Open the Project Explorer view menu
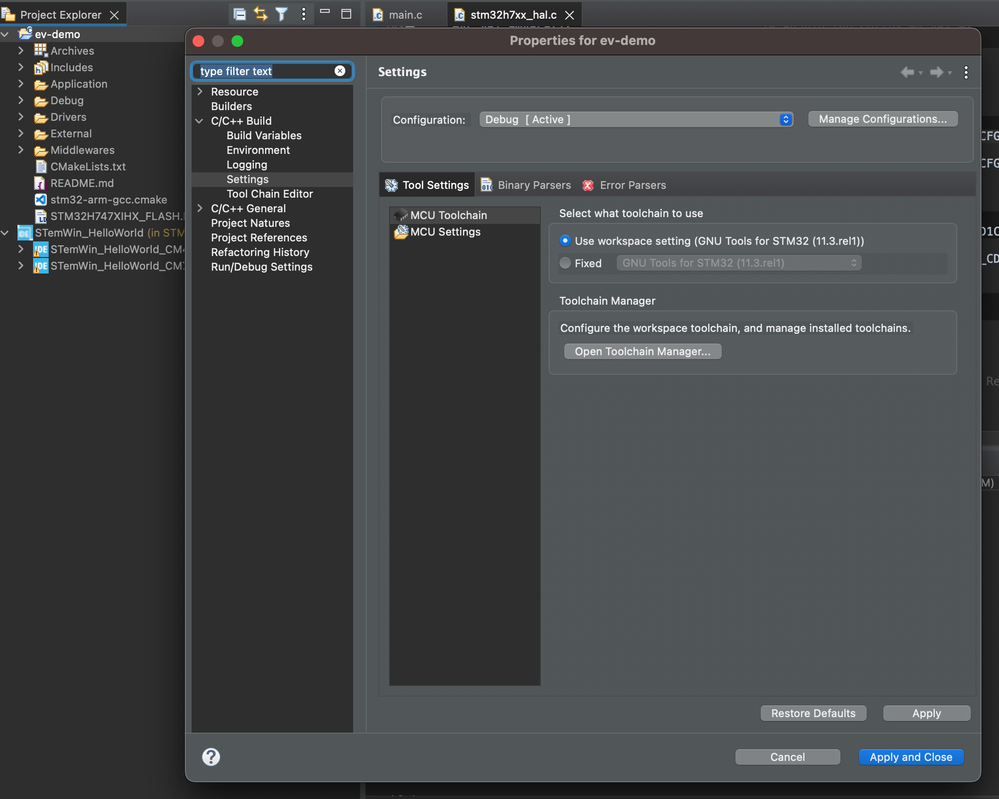 click(304, 13)
